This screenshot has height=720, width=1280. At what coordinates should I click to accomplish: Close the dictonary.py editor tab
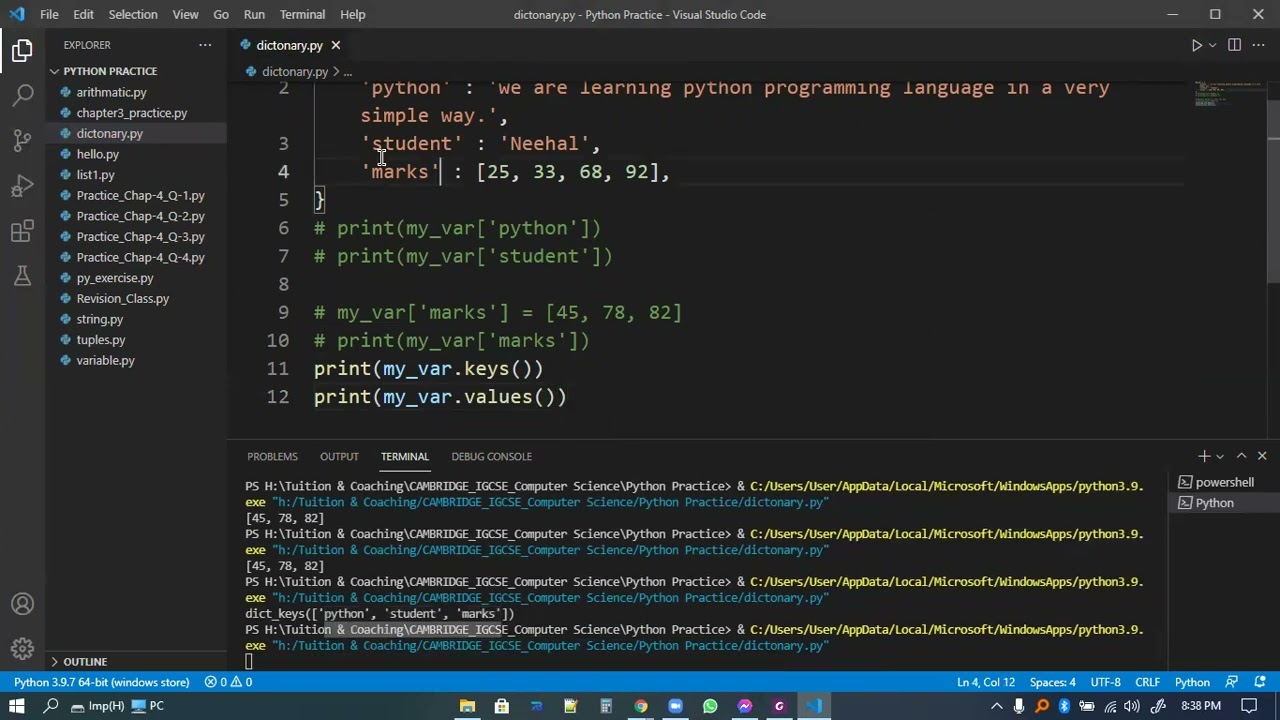pos(336,45)
